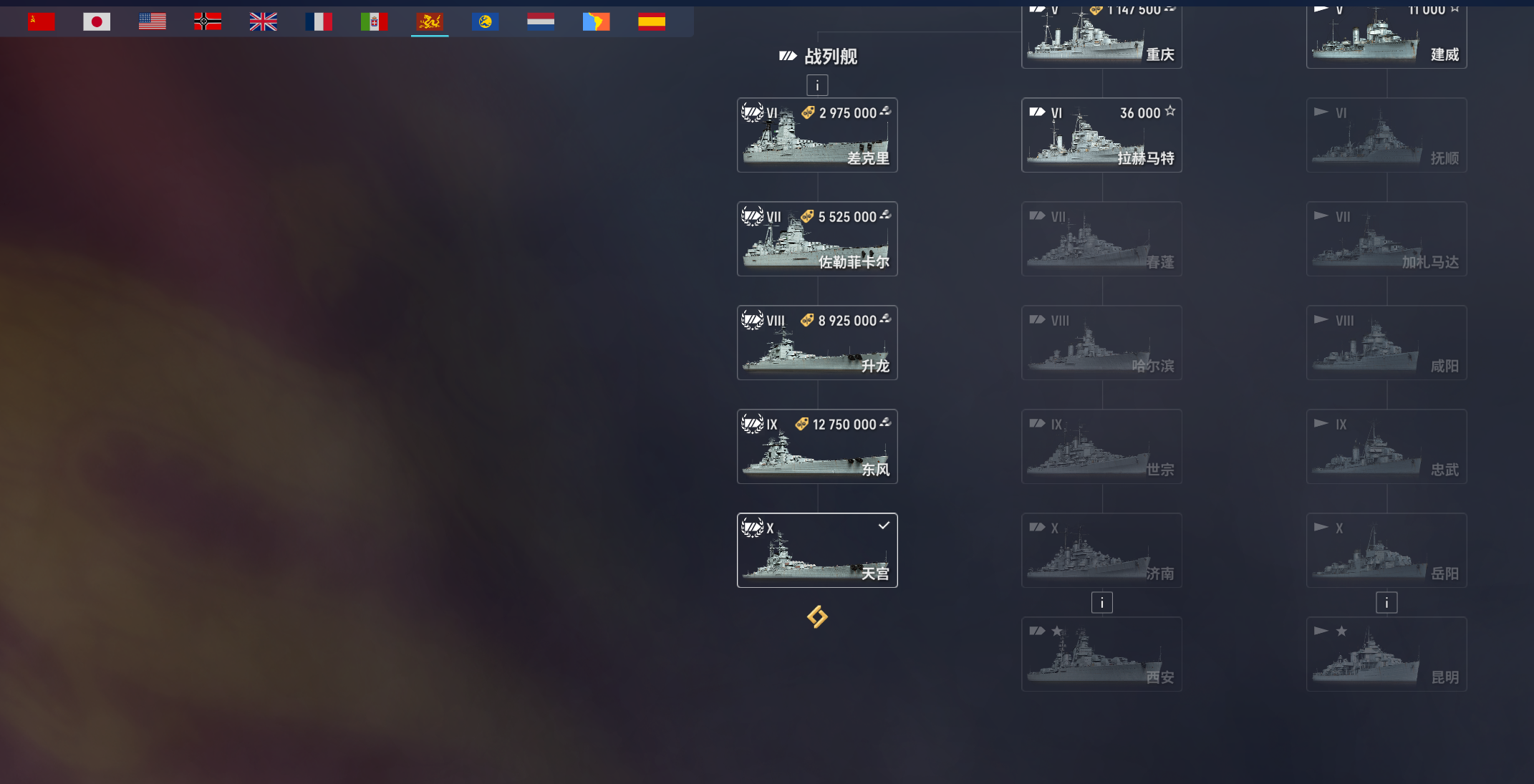Select tier IX cruiser 世宗
The image size is (1534, 784).
1102,447
